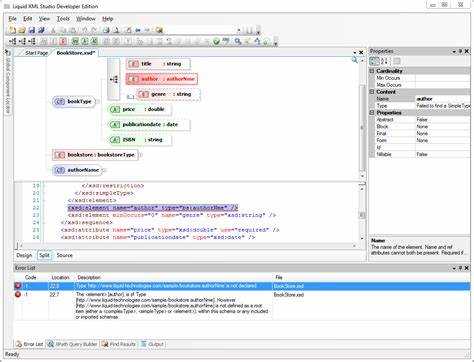Close the Properties panel
This screenshot has width=474, height=362.
467,51
